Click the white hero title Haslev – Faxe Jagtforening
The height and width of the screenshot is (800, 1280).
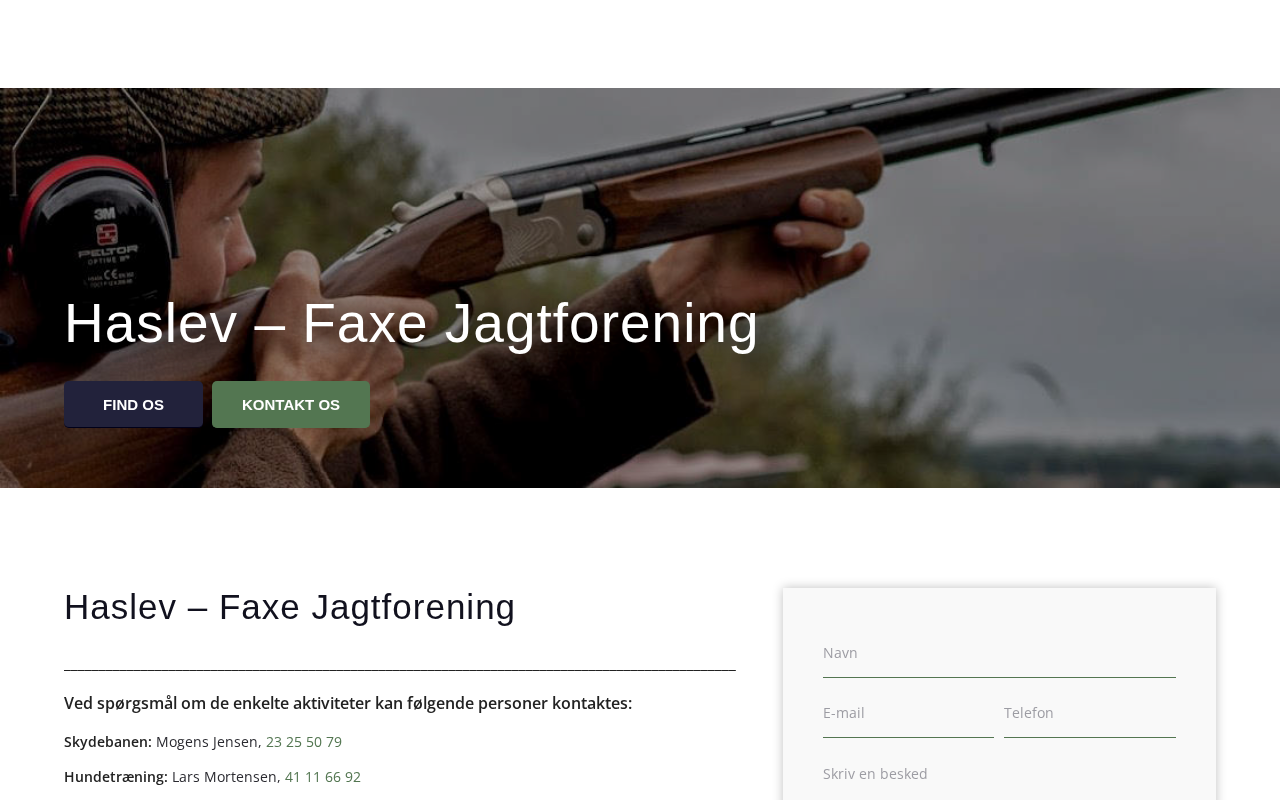[411, 323]
